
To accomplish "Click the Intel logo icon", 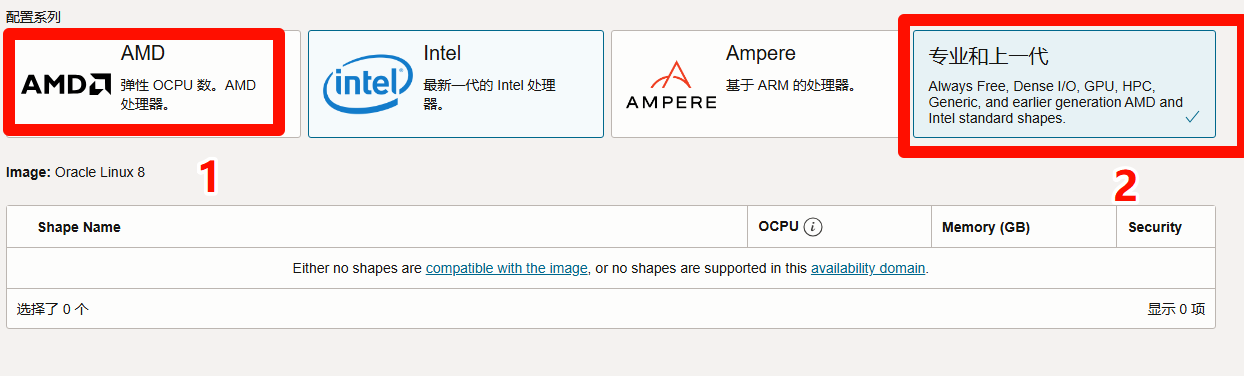I will click(366, 84).
